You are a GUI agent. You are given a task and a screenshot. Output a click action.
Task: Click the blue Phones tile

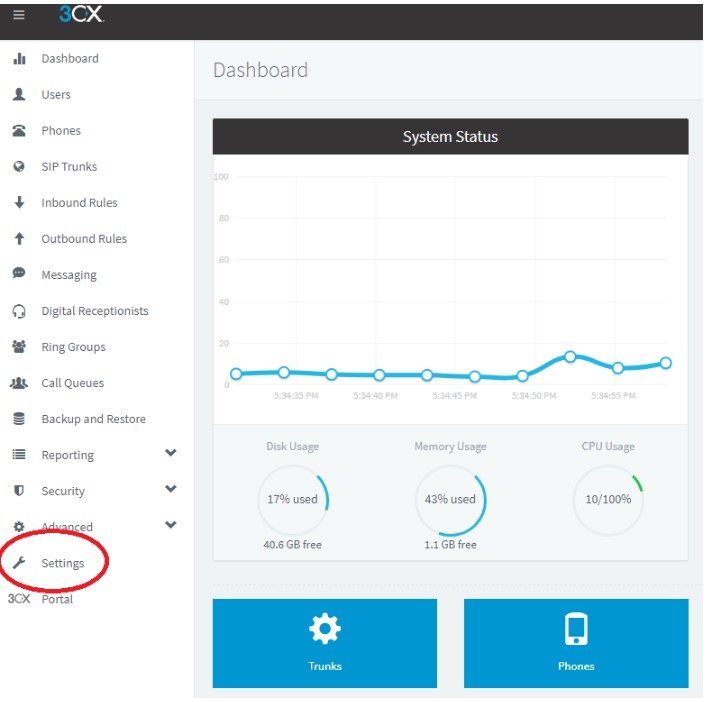576,643
